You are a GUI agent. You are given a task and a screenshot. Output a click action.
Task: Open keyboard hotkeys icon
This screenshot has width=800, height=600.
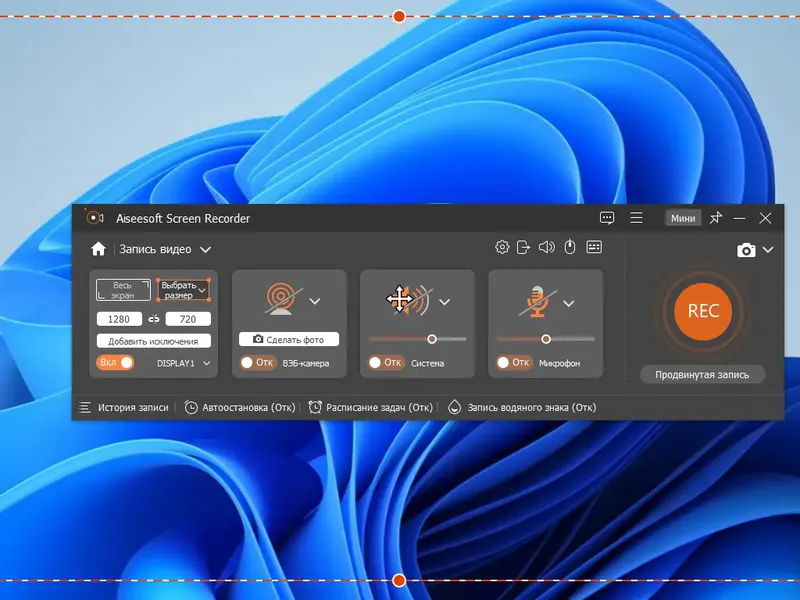(x=594, y=247)
